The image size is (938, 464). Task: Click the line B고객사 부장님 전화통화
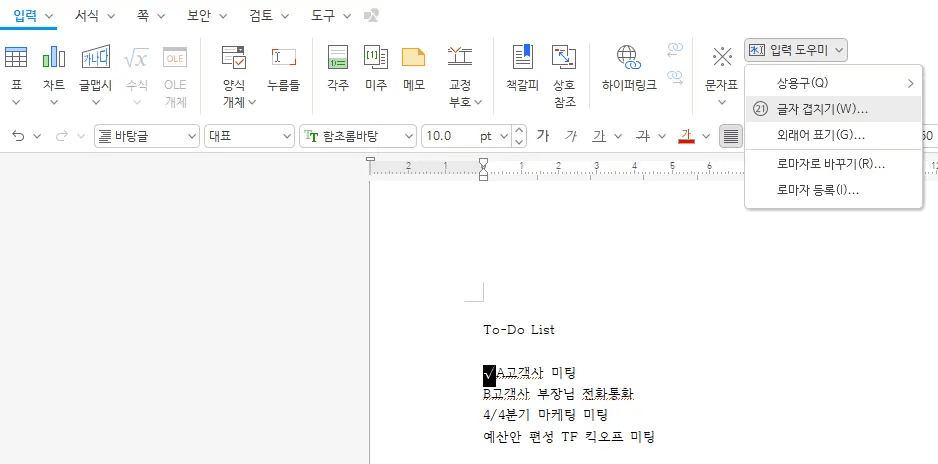[x=558, y=393]
